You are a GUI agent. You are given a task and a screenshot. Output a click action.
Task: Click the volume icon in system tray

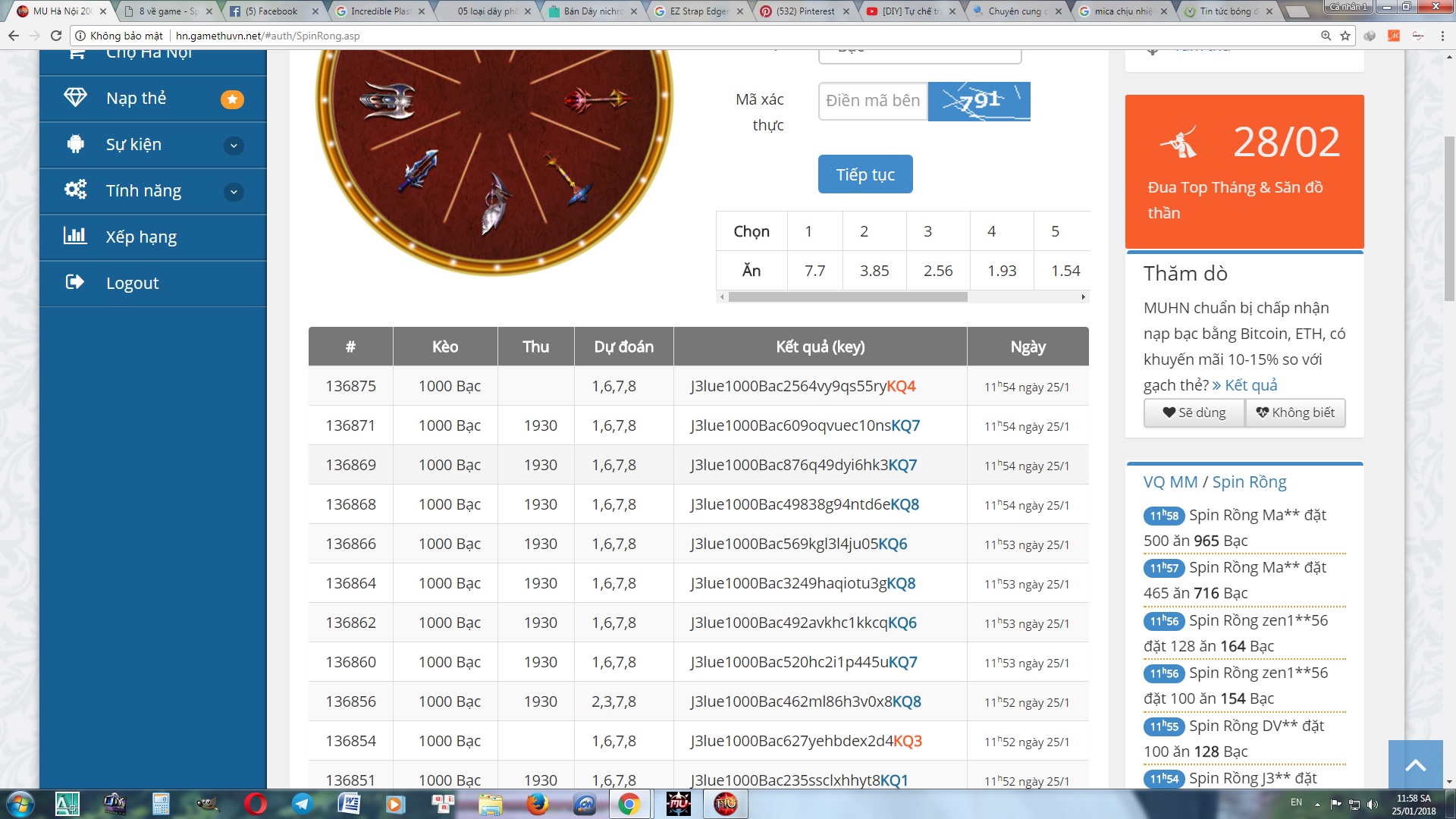click(x=1372, y=805)
